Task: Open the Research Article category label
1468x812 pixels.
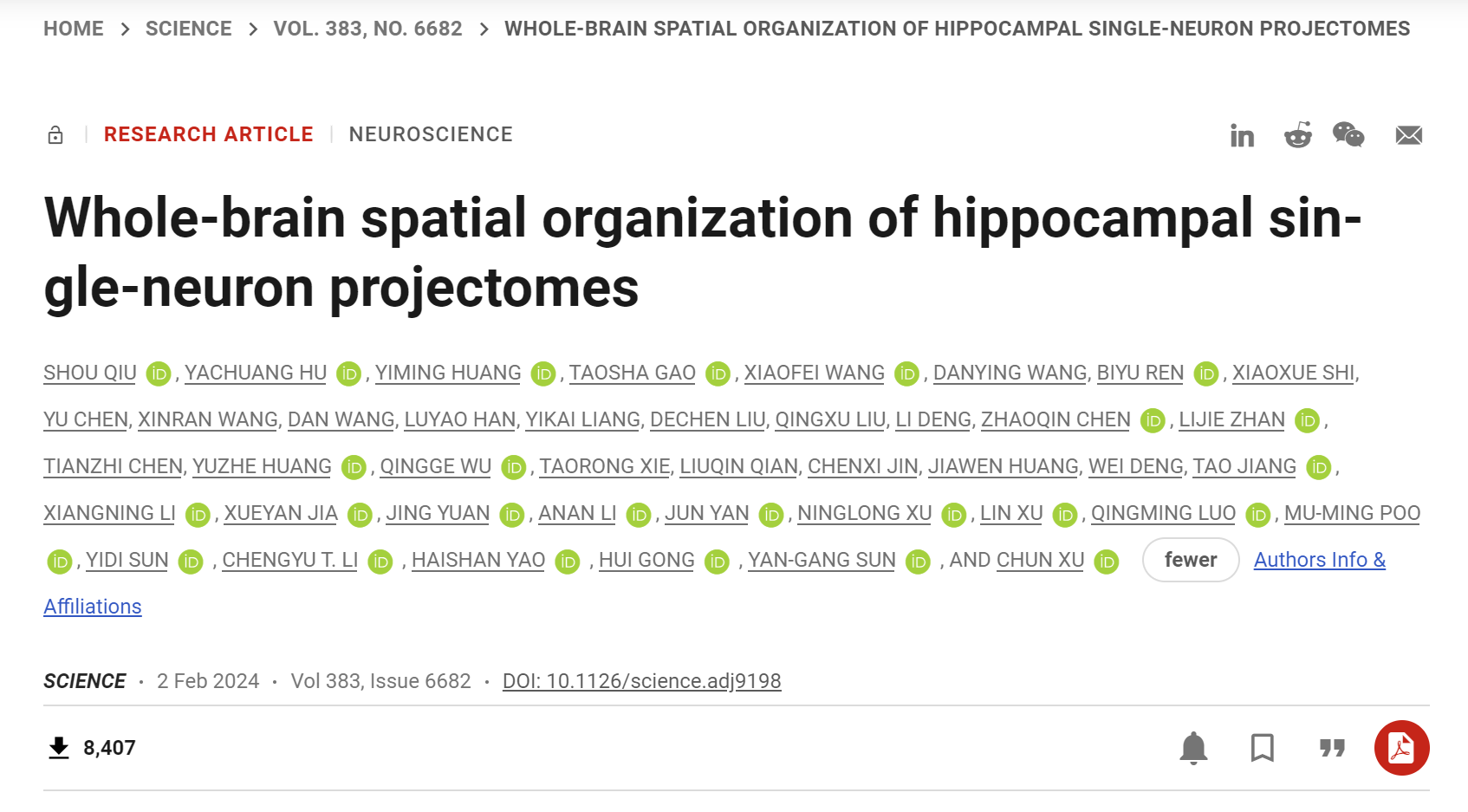Action: pyautogui.click(x=209, y=134)
